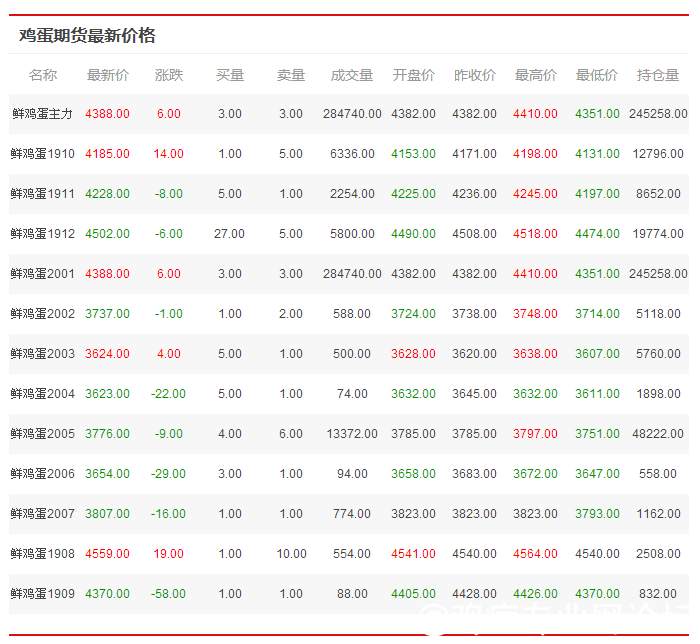Click opening price 4405.00 for 鲜鸡蛋1909

(413, 594)
